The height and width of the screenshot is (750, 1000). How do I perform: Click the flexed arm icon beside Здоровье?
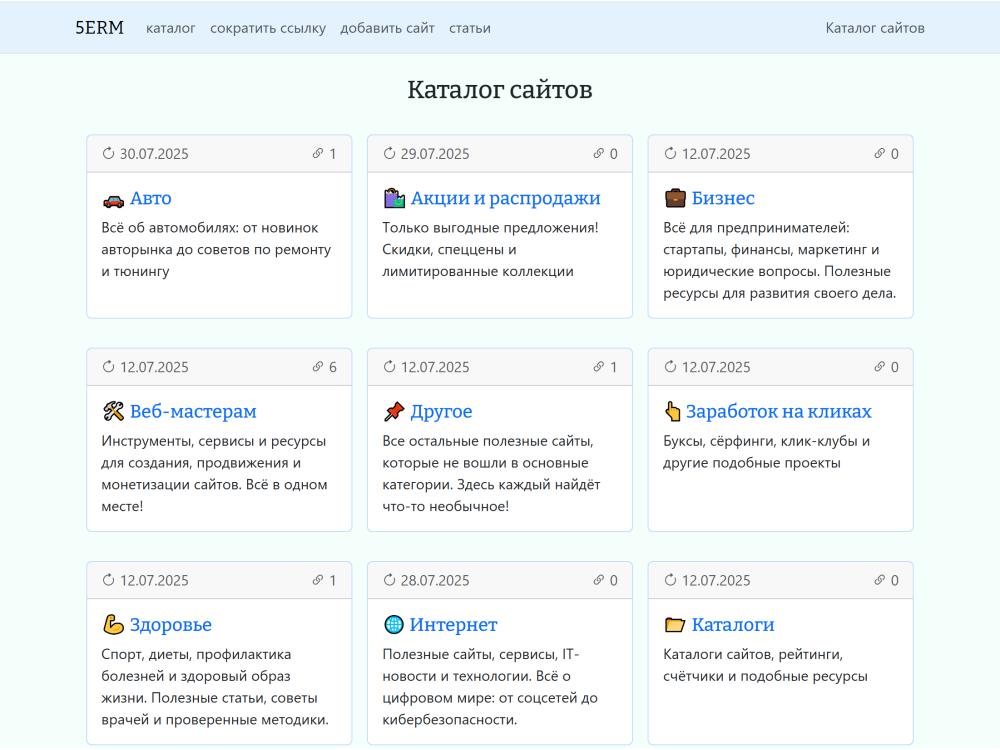pos(114,624)
